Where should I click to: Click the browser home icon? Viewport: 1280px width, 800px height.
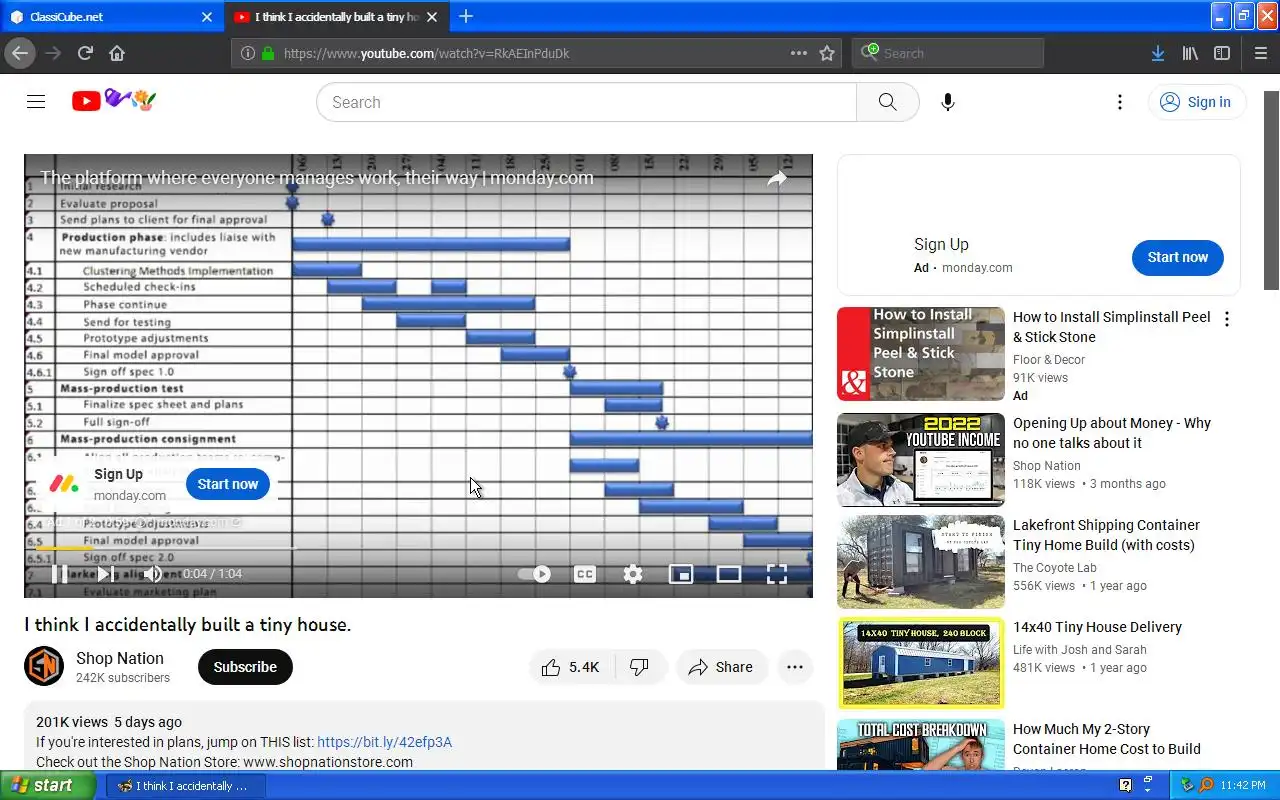(x=117, y=53)
